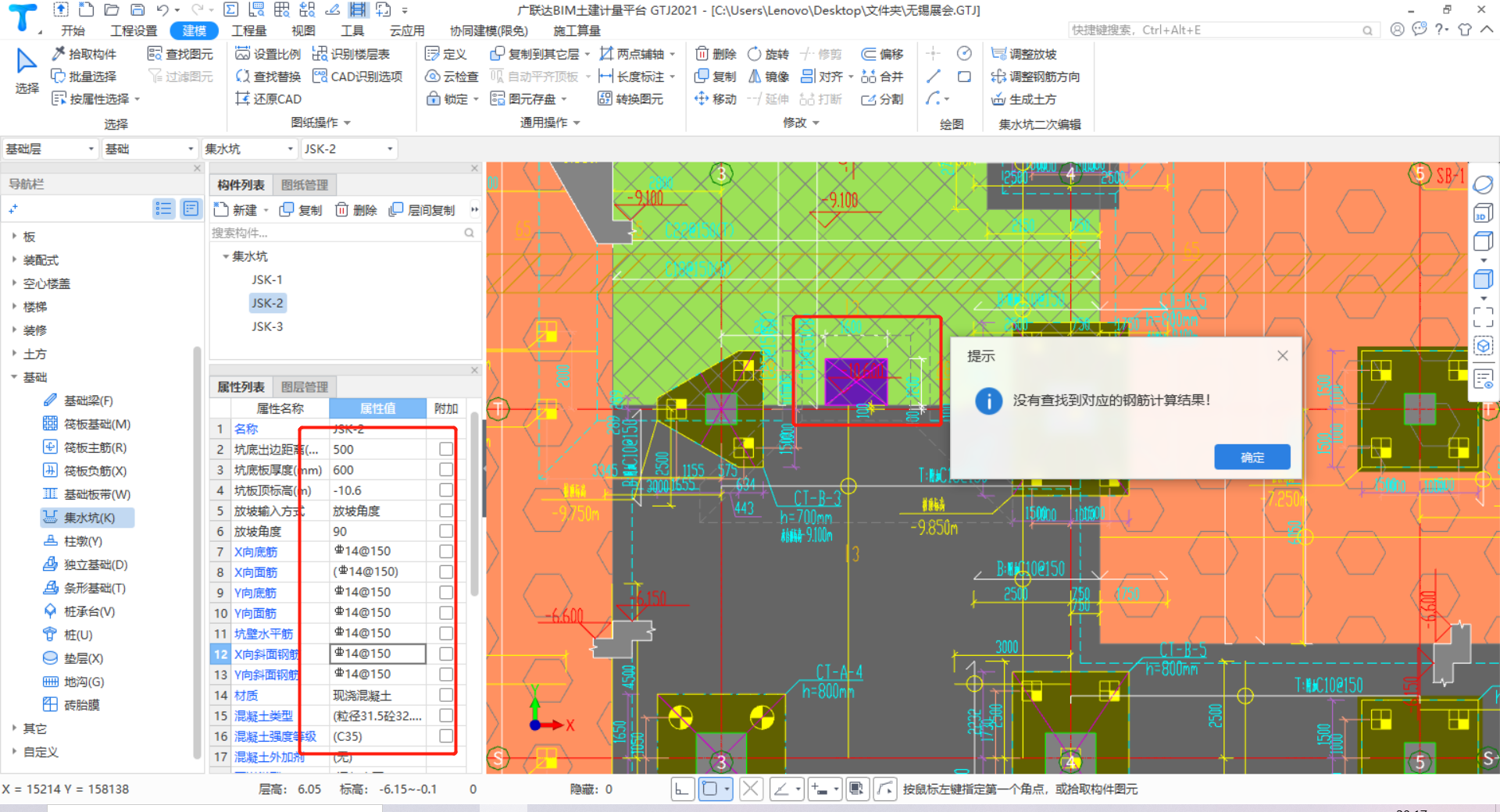
Task: Open the 工程设置 ribbon tab
Action: [x=134, y=30]
